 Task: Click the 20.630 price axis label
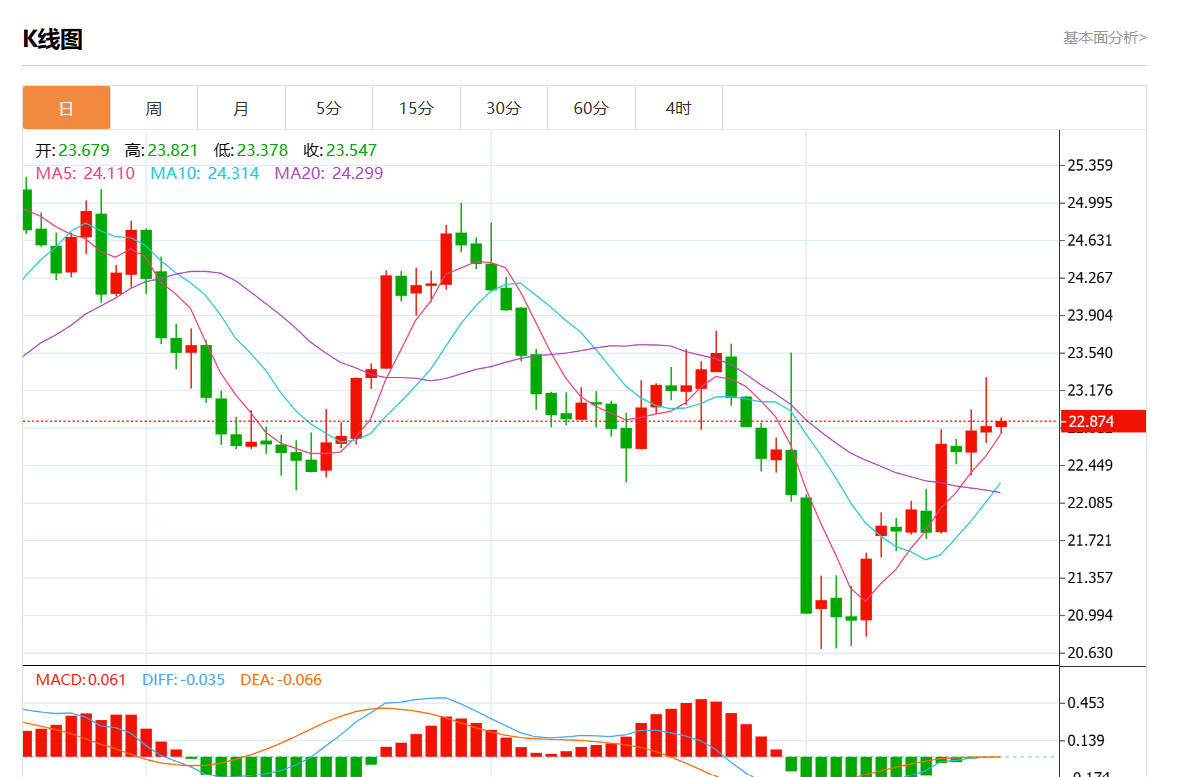click(x=1089, y=653)
